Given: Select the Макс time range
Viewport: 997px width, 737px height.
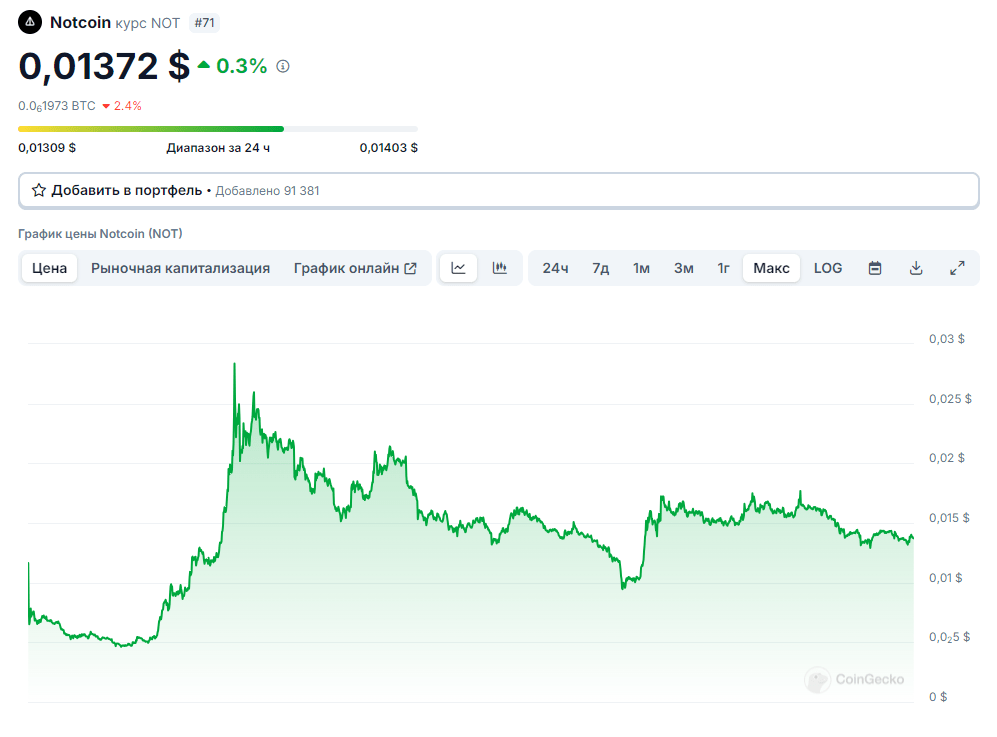Looking at the screenshot, I should pyautogui.click(x=771, y=268).
